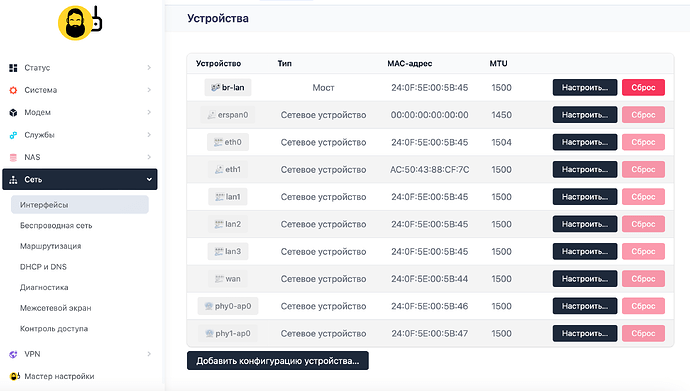Go to Маршрутизация page
This screenshot has width=690, height=391.
(51, 246)
